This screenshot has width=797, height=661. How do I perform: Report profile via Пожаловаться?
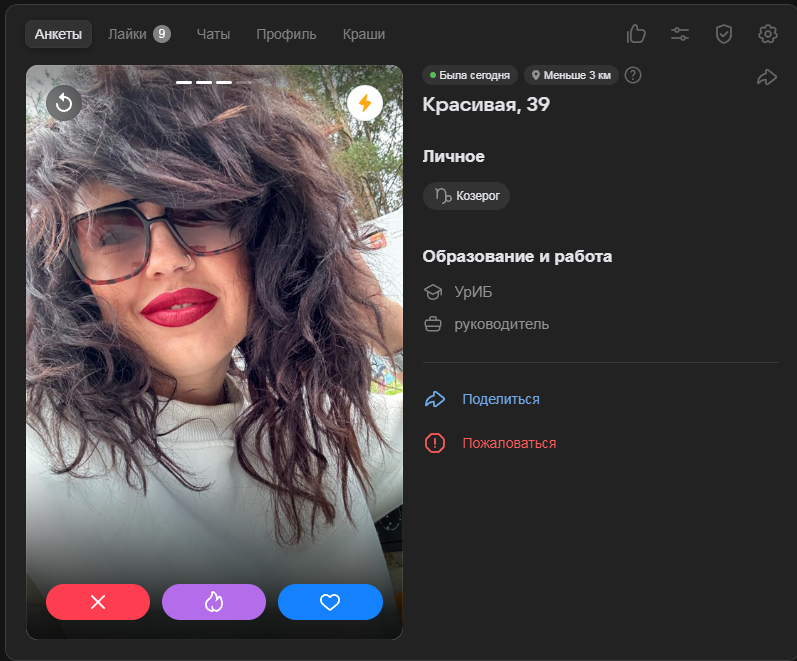pyautogui.click(x=509, y=443)
